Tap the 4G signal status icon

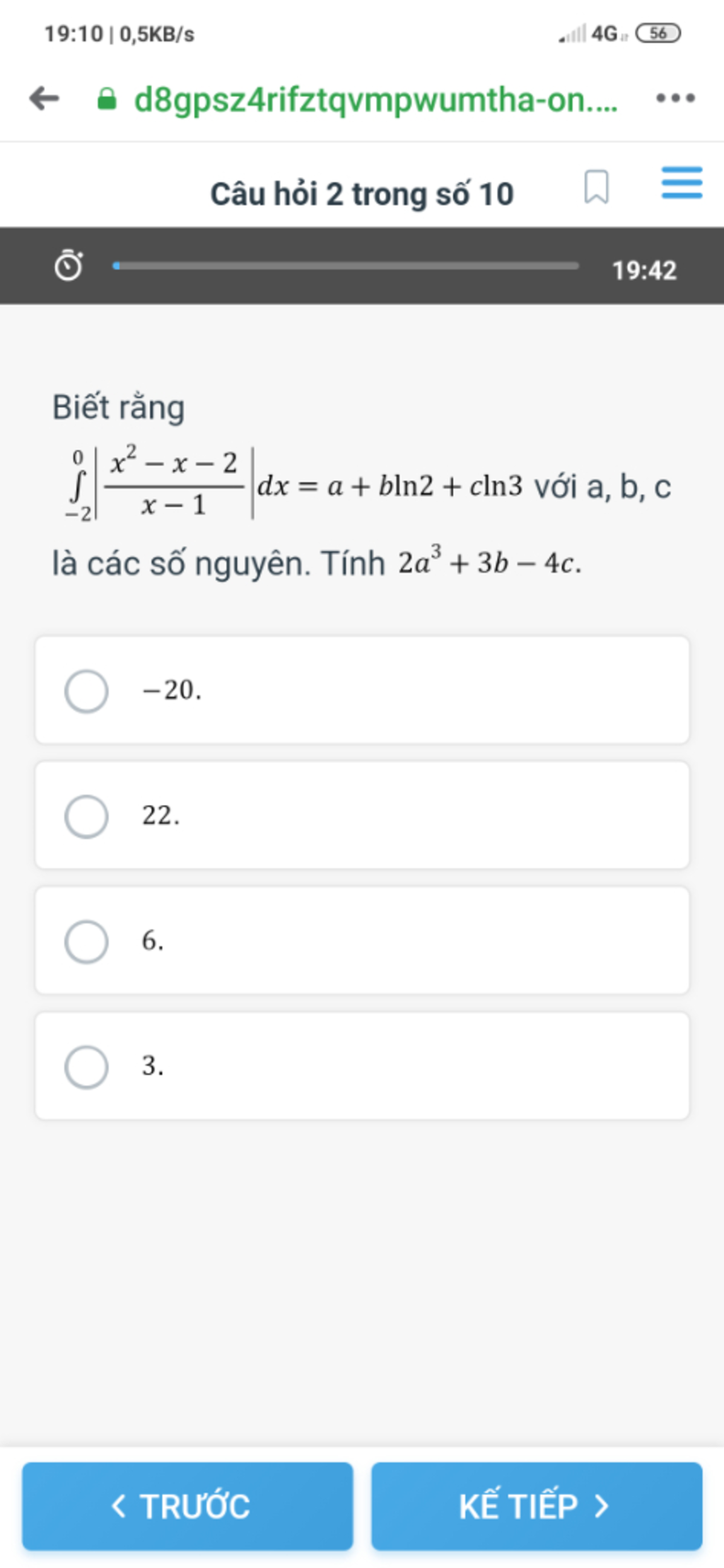pos(605,33)
